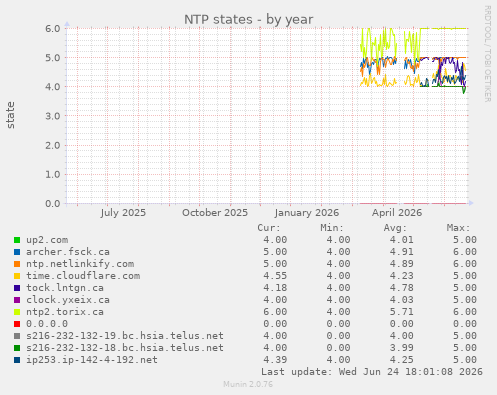
Task: Click the 3.0 y-axis tick label
Action: tap(53, 116)
